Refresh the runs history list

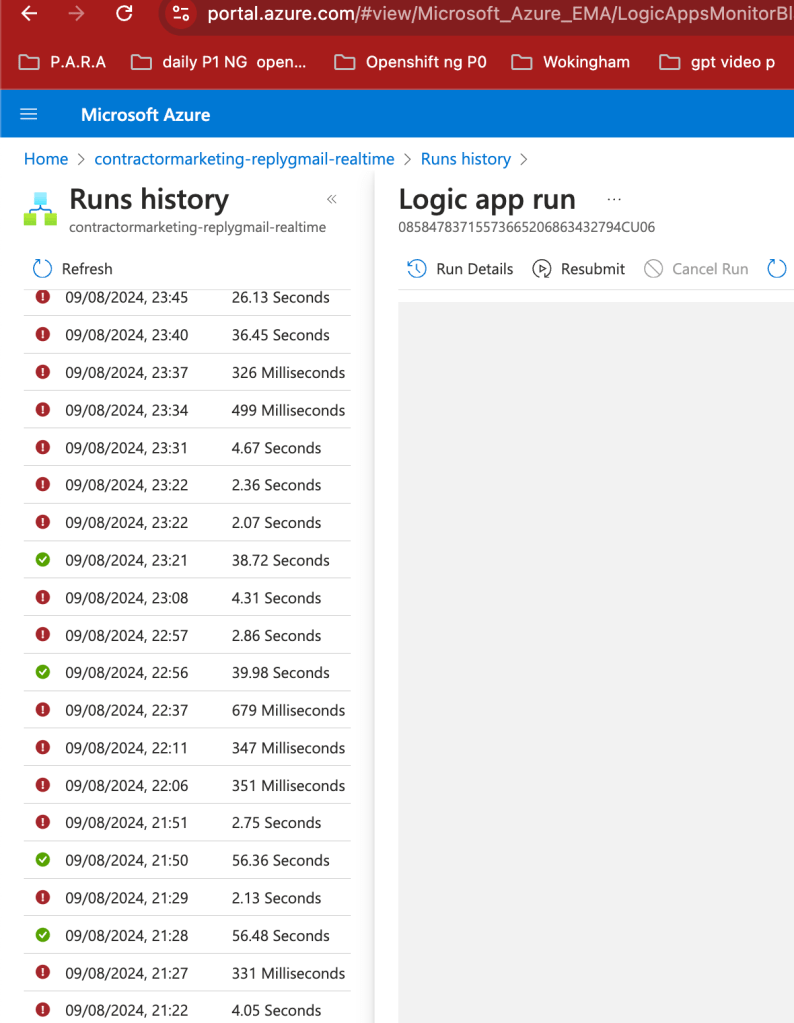pos(72,269)
